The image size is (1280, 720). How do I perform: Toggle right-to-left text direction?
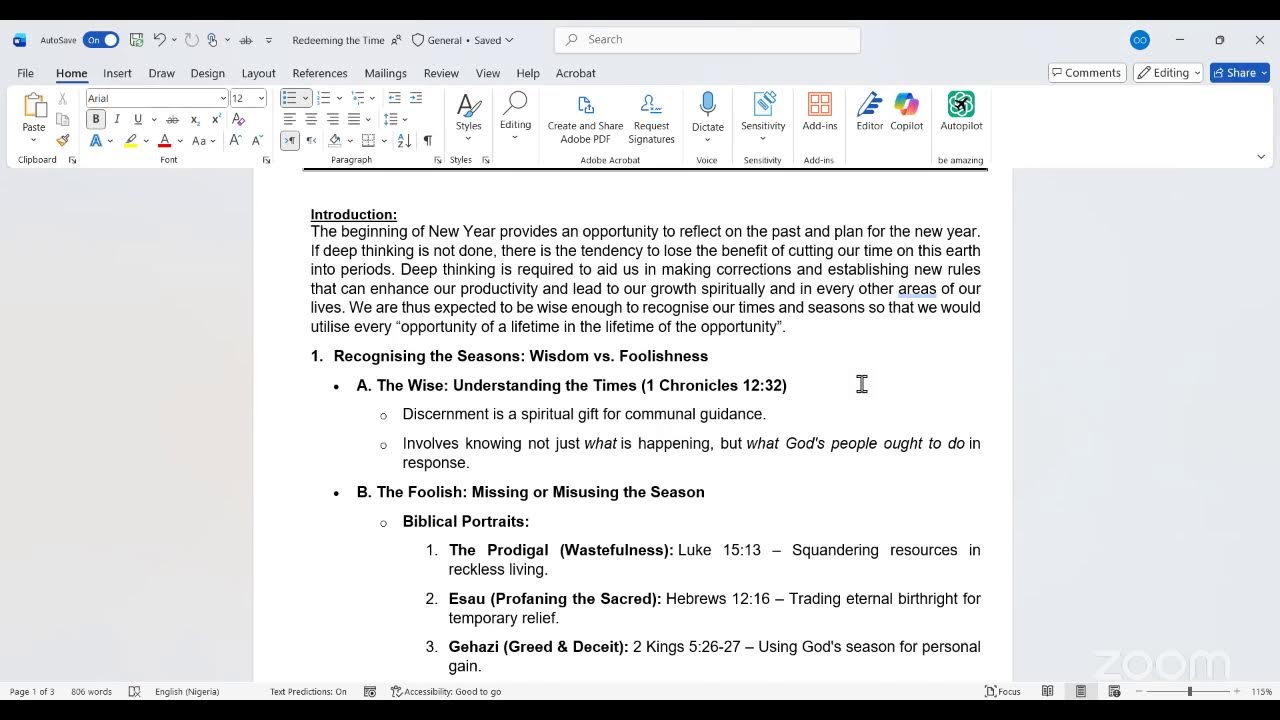pyautogui.click(x=311, y=141)
